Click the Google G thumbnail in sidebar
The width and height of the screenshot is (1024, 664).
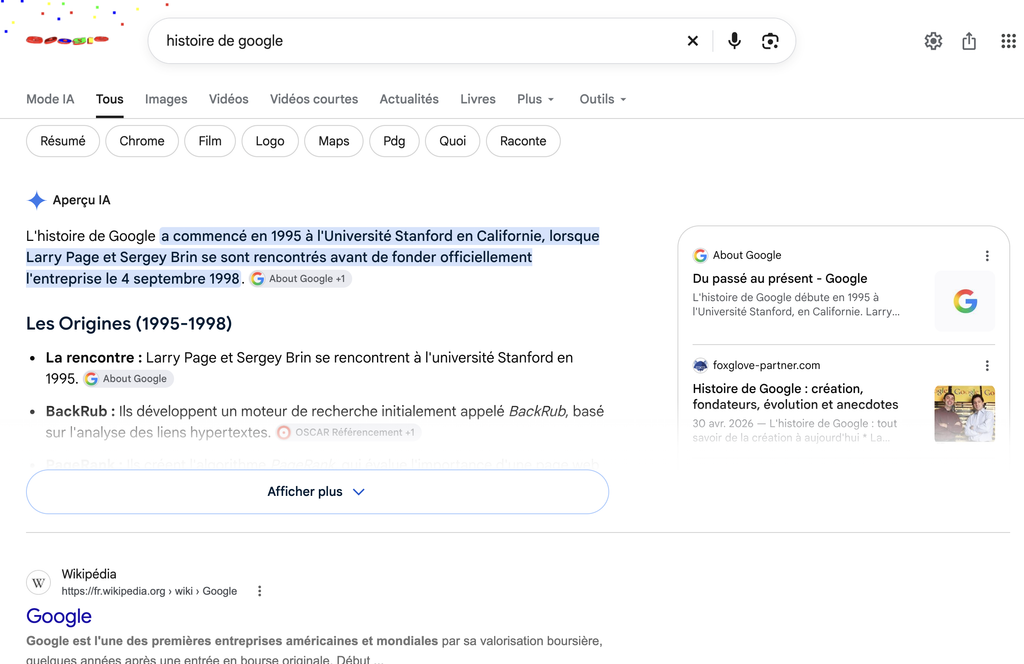965,301
